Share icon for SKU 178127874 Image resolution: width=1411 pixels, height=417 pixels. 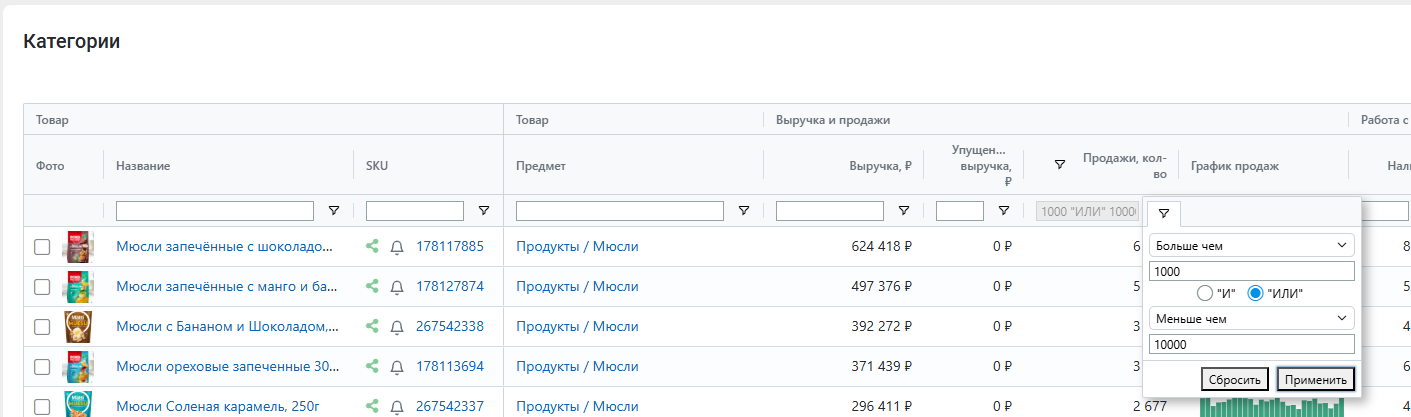click(x=372, y=286)
